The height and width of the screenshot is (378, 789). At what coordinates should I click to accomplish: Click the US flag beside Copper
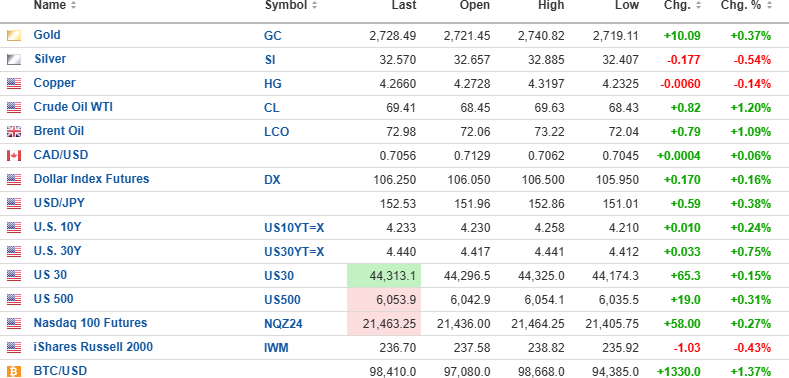[14, 84]
